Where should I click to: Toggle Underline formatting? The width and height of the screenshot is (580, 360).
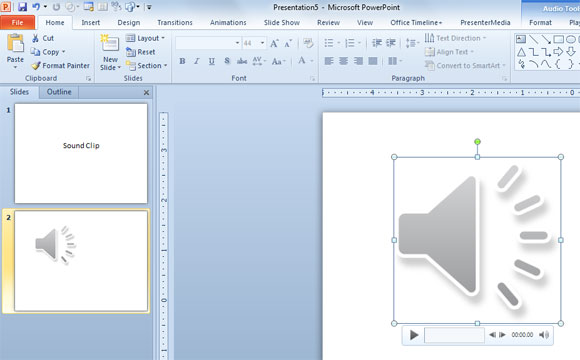(212, 61)
